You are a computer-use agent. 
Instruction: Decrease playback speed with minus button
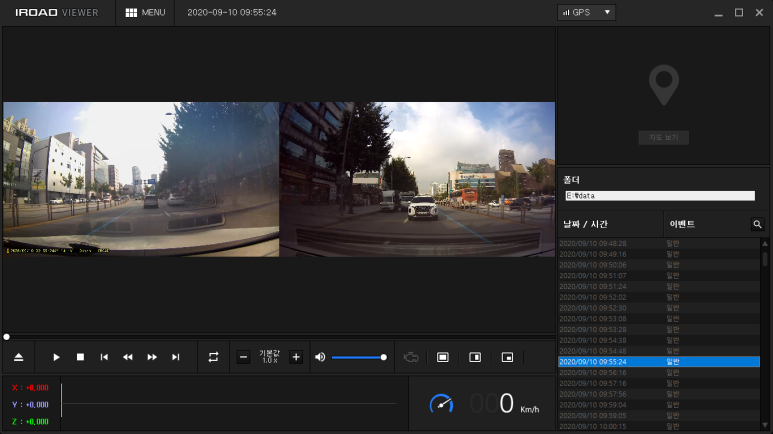(244, 357)
